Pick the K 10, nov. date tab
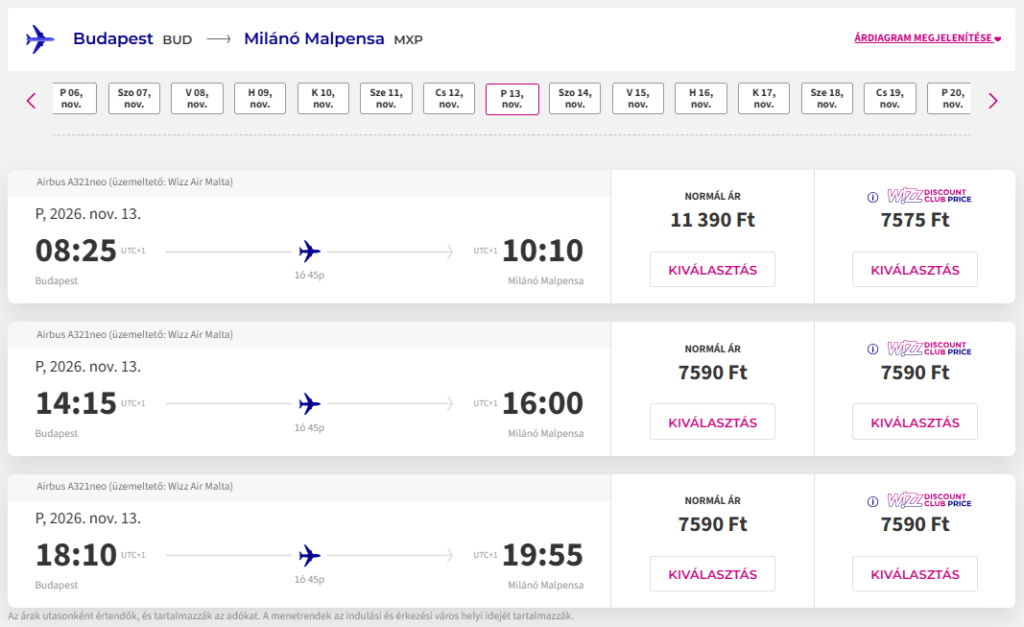Screen dimensions: 1024x627 click(x=323, y=99)
